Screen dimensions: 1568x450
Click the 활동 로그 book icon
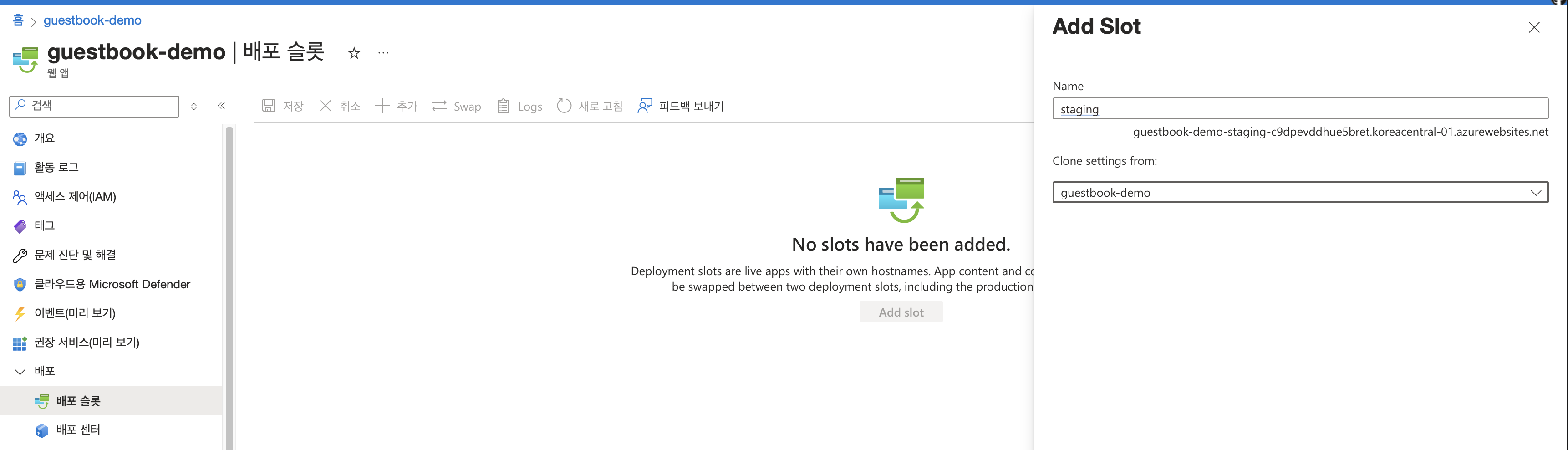pos(20,168)
